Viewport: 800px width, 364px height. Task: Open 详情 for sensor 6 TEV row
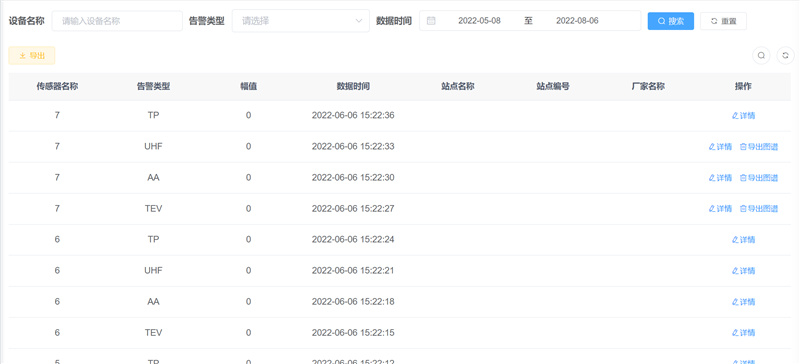[743, 333]
